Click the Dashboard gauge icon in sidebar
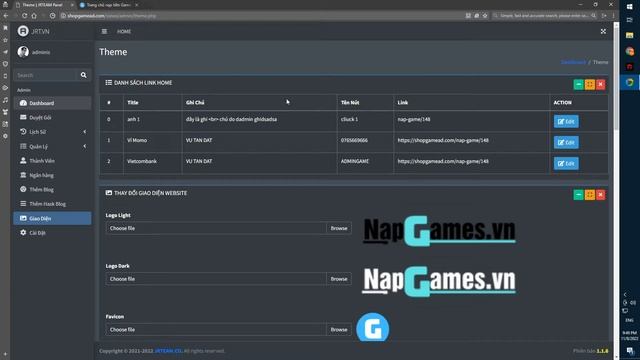 pyautogui.click(x=23, y=103)
